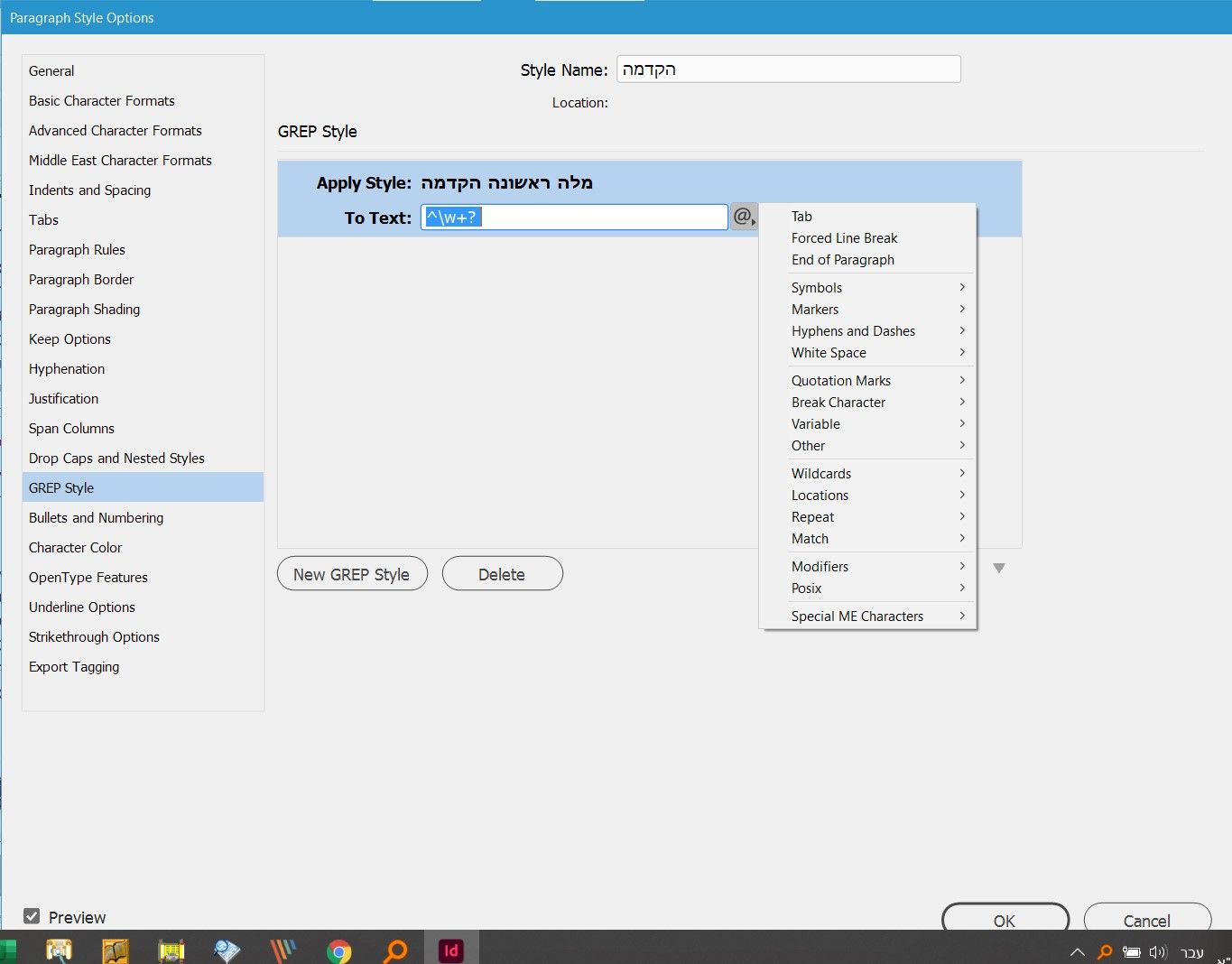Open Drop Caps and Nested Styles

click(x=143, y=459)
